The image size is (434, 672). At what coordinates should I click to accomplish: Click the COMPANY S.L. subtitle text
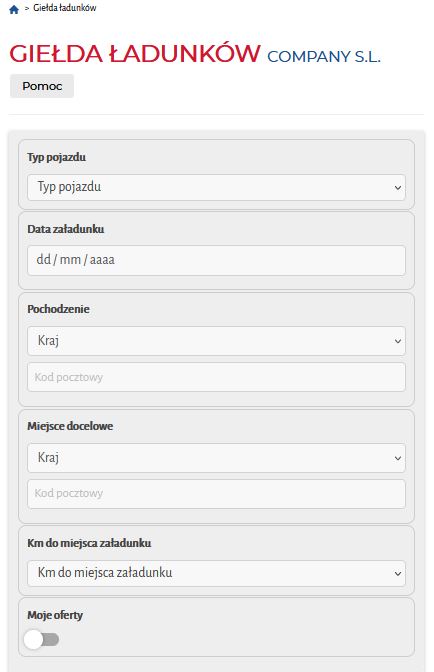(324, 57)
